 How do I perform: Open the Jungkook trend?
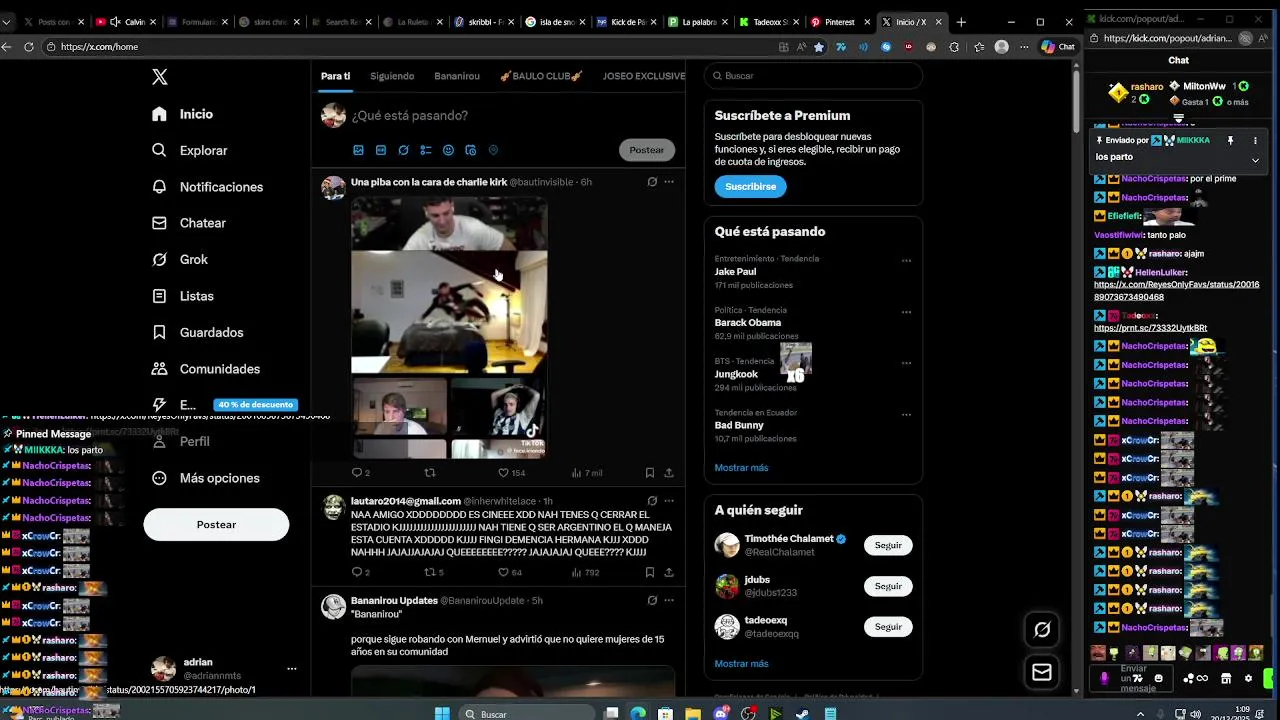point(736,374)
